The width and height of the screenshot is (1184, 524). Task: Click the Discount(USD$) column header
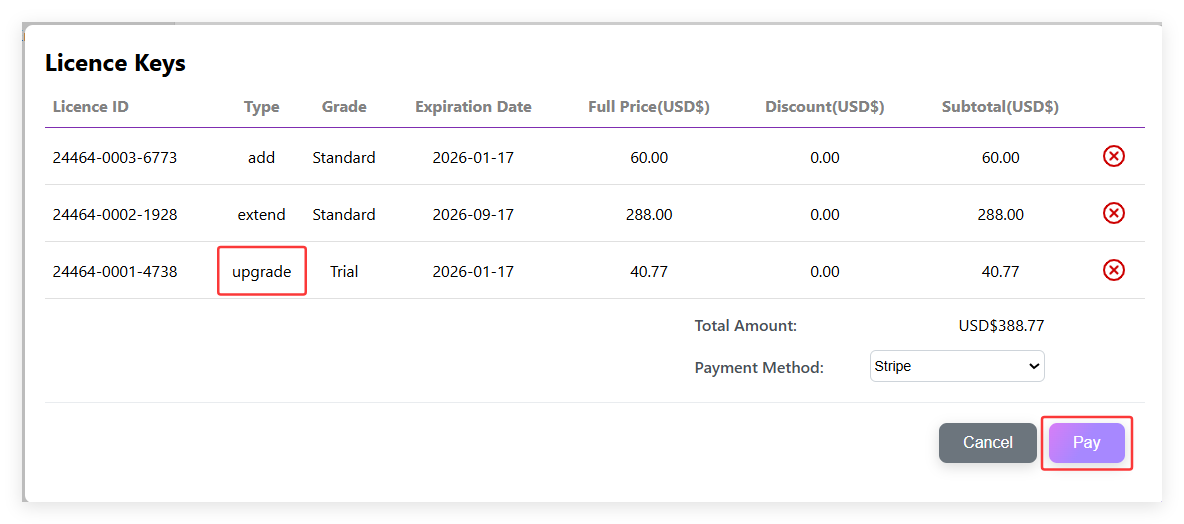click(x=824, y=107)
